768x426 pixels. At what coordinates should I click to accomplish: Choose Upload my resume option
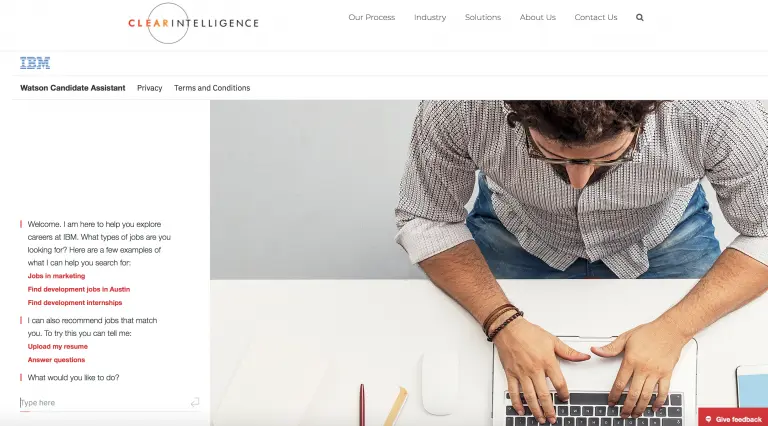point(58,346)
